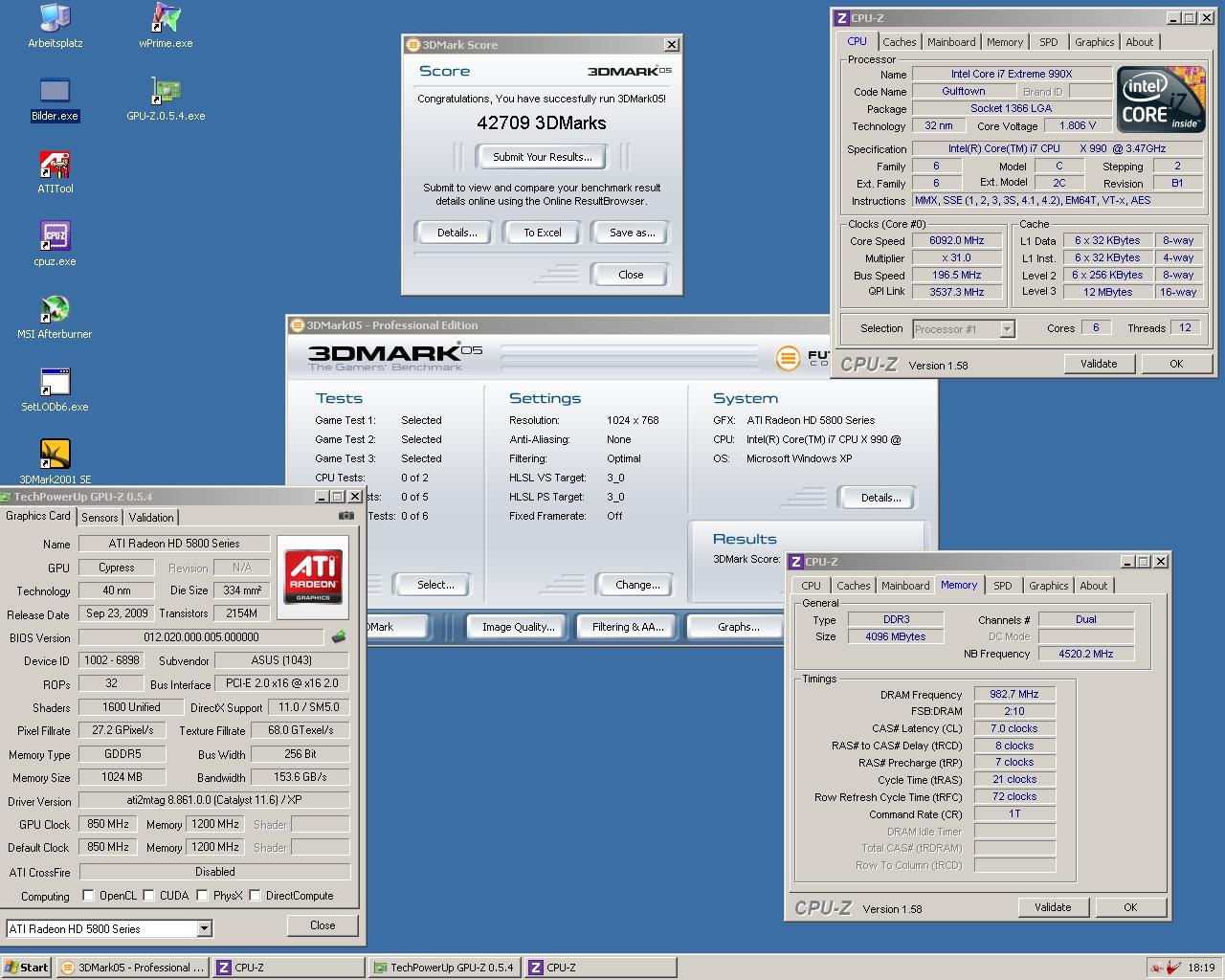Select the ATITool desktop shortcut
Image resolution: width=1225 pixels, height=980 pixels.
(x=56, y=172)
